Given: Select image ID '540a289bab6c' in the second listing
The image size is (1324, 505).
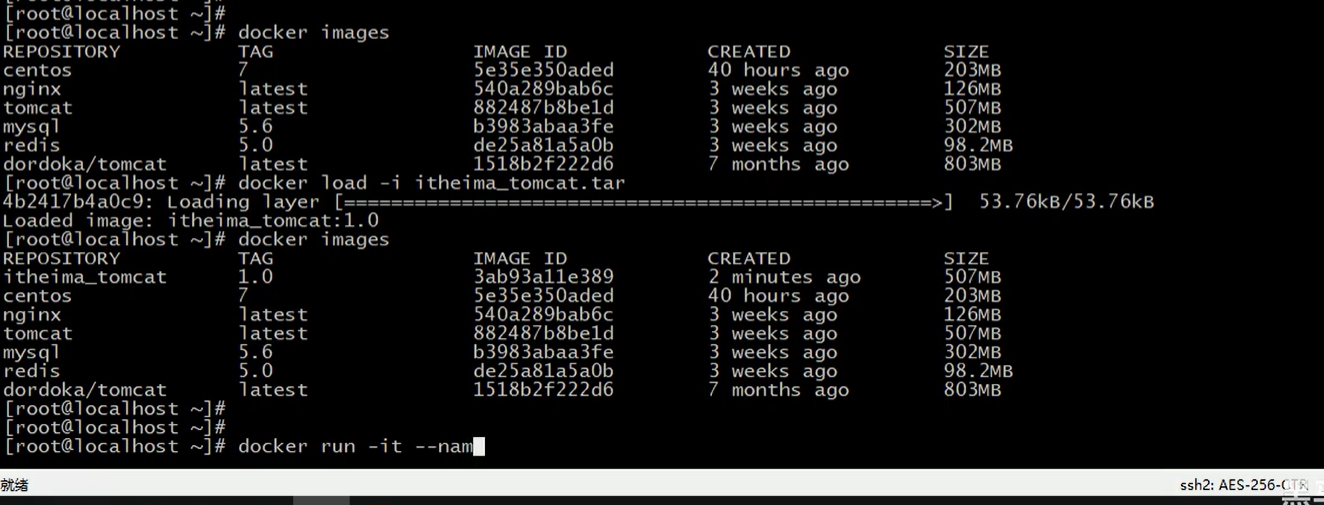Looking at the screenshot, I should coord(544,315).
